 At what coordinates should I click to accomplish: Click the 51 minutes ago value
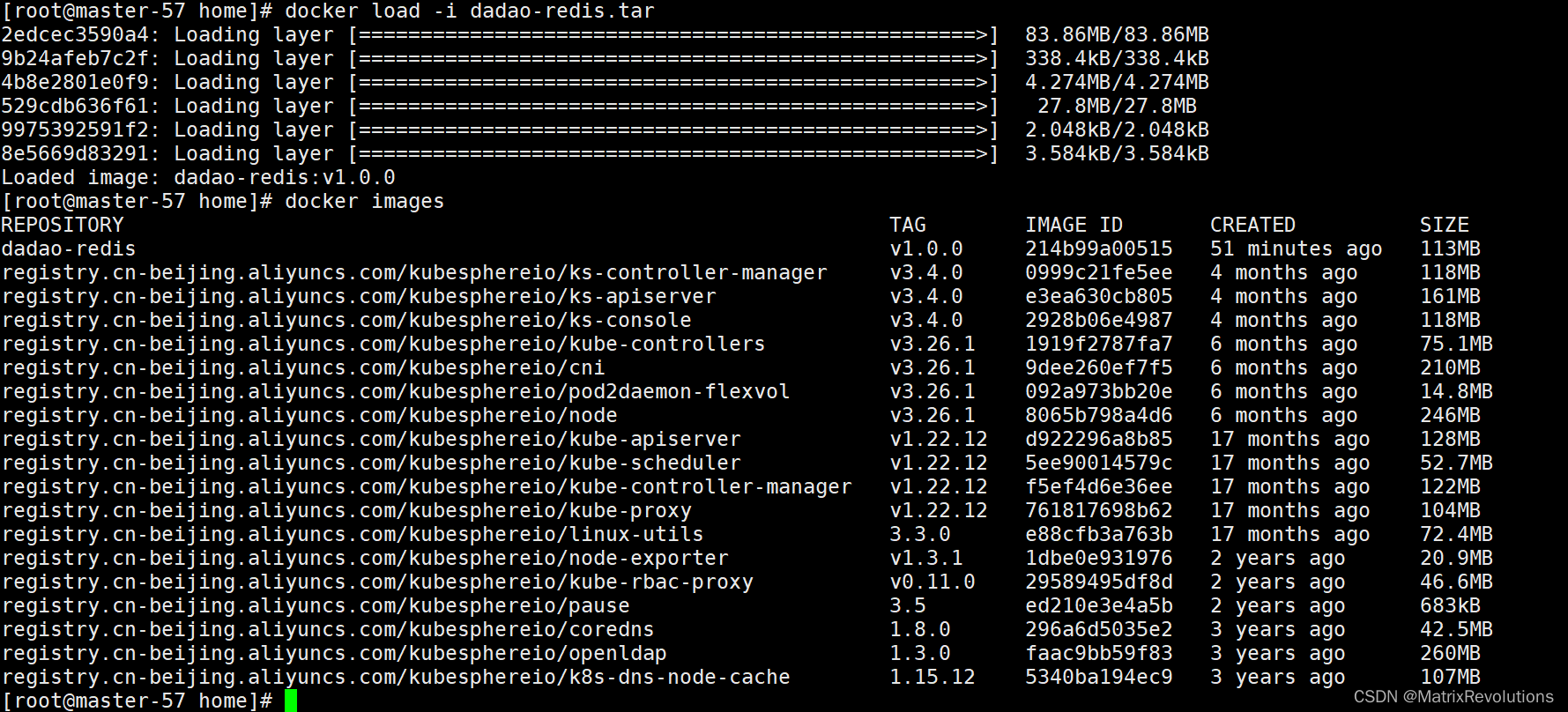1296,249
